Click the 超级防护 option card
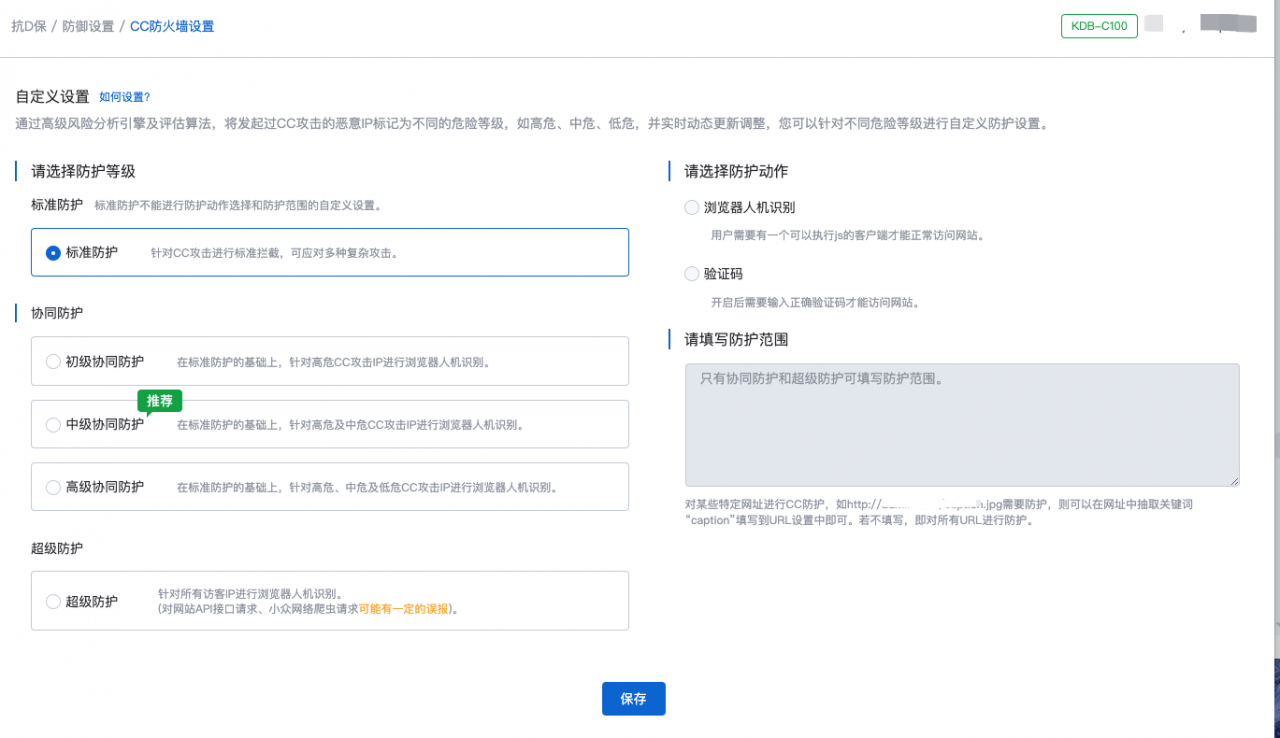The width and height of the screenshot is (1280, 738). 330,600
